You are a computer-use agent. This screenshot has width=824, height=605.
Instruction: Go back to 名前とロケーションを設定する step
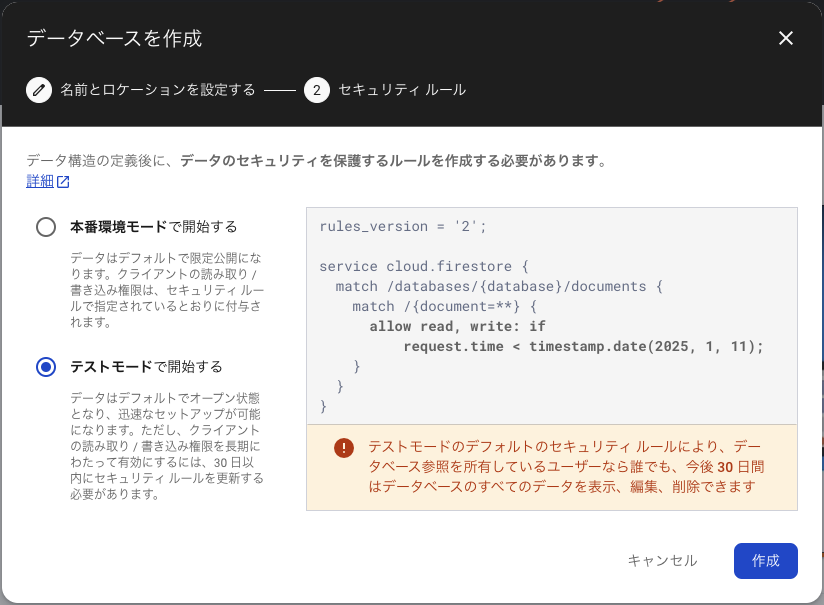[158, 90]
